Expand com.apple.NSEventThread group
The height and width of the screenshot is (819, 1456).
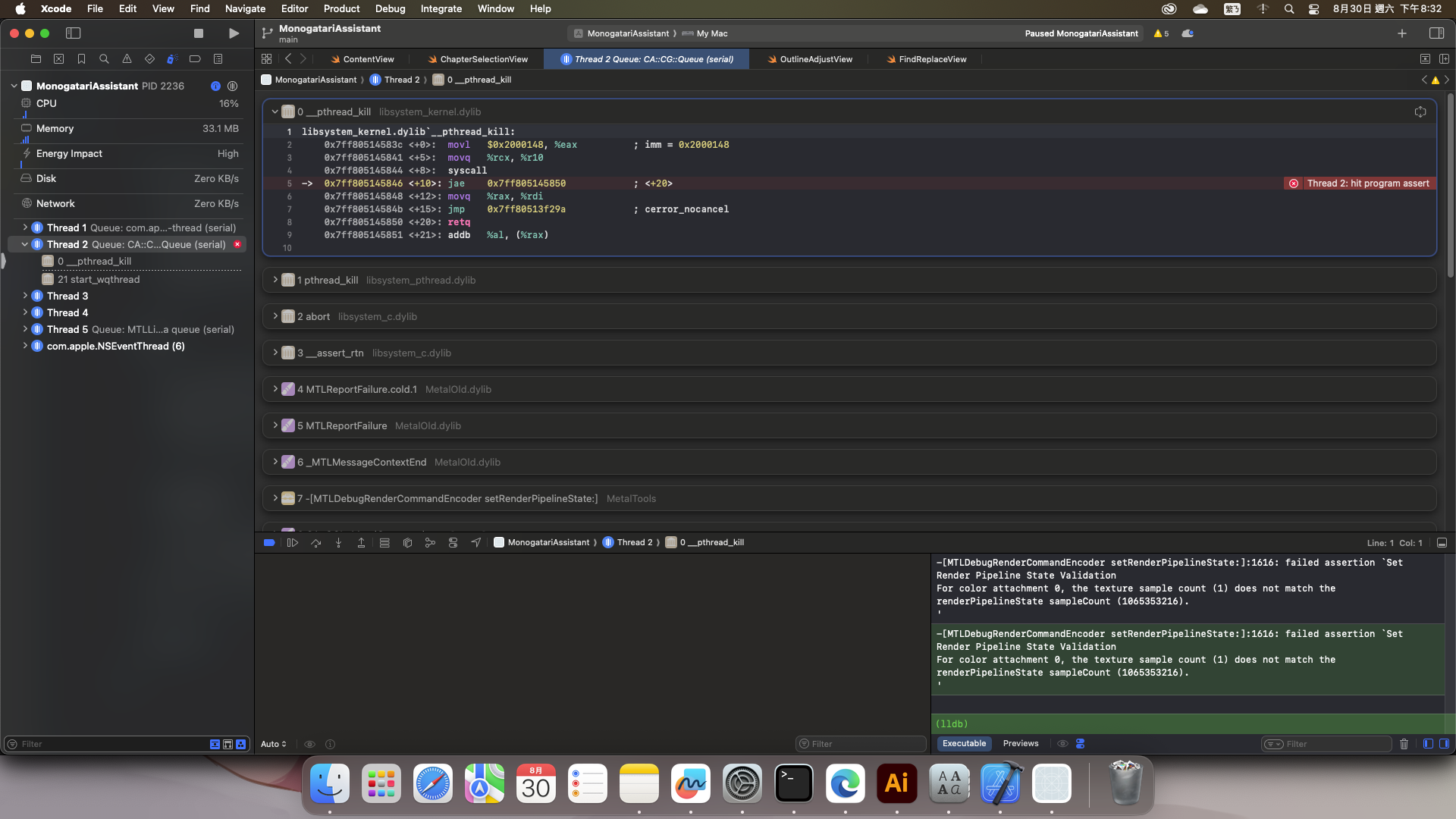coord(25,346)
